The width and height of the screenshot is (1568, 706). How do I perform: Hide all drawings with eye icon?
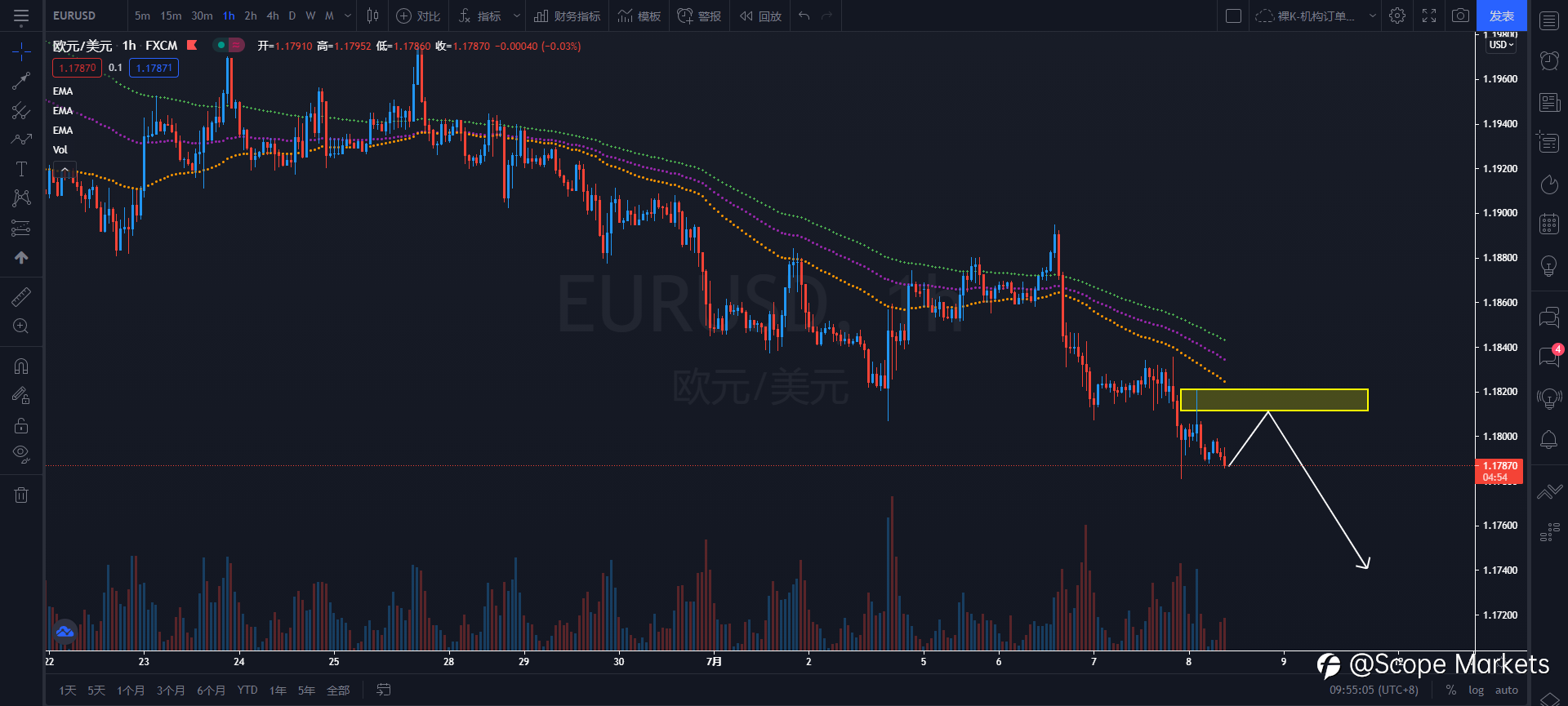(21, 454)
